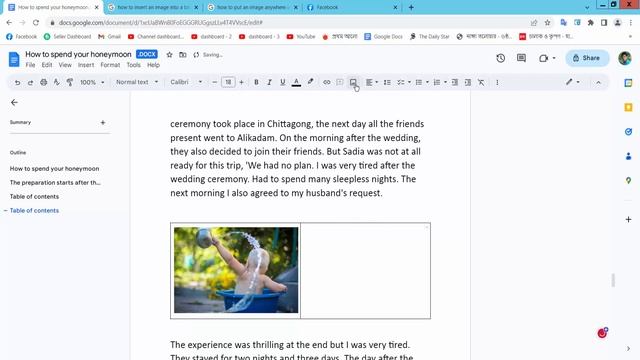Open the Google account avatar

624,58
